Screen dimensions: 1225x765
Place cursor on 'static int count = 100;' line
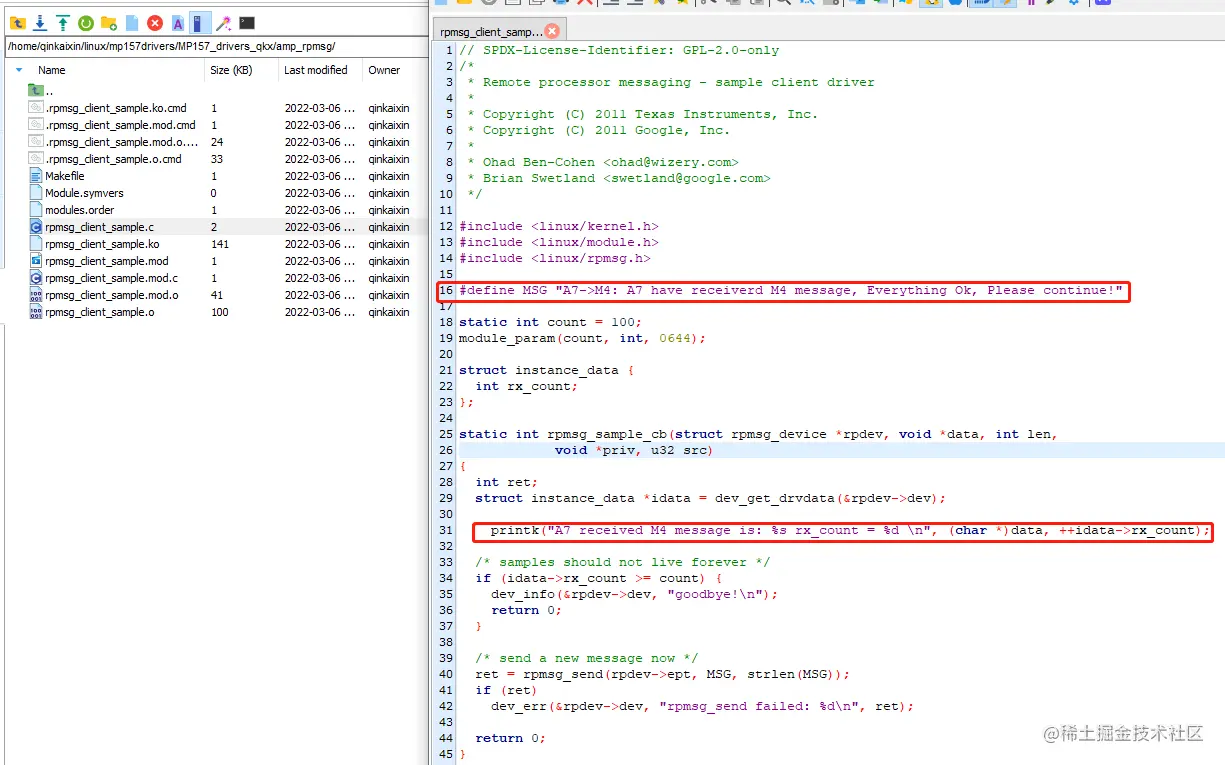pos(550,322)
